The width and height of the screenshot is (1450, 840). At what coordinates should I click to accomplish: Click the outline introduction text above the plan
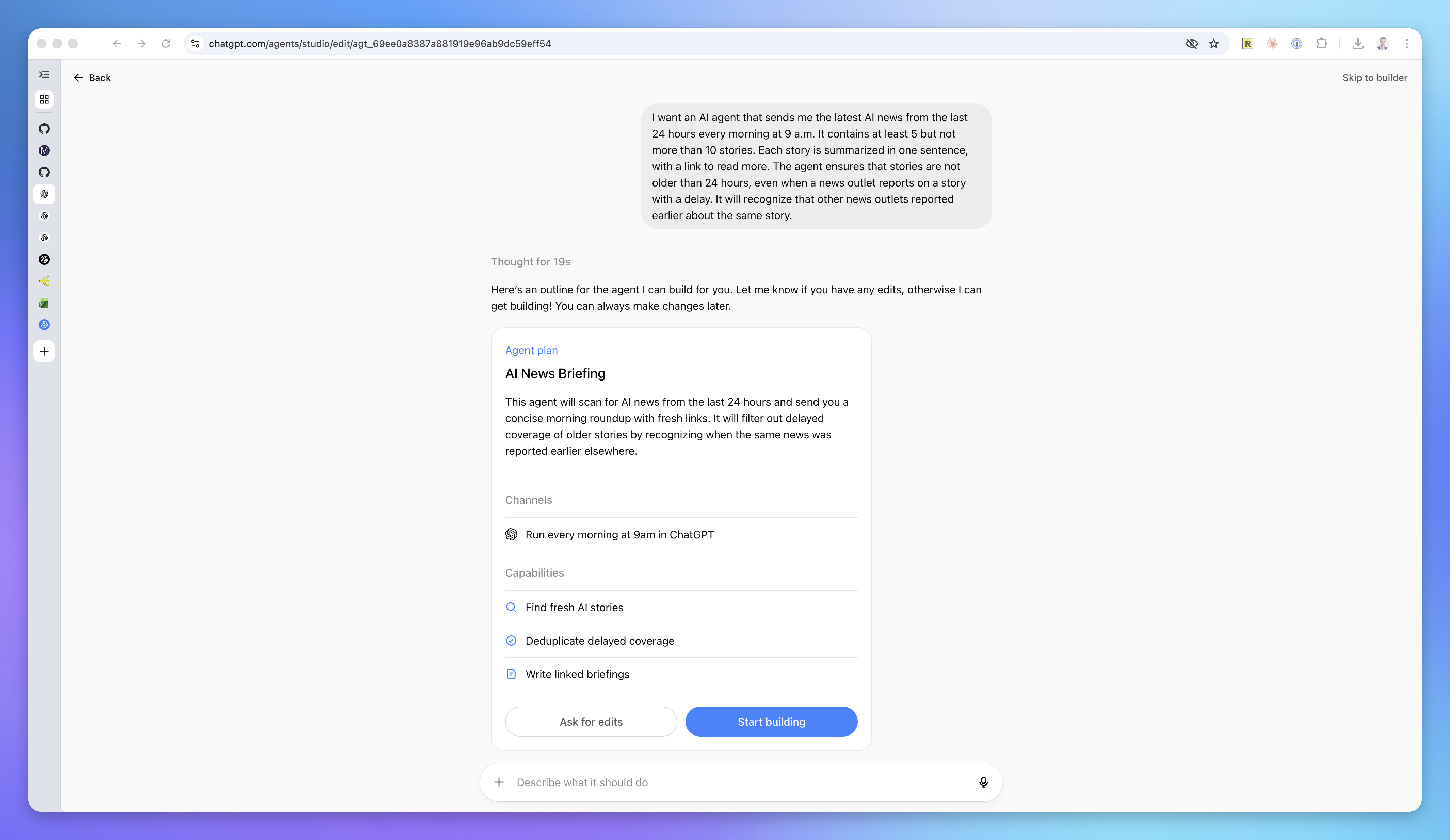pos(737,298)
